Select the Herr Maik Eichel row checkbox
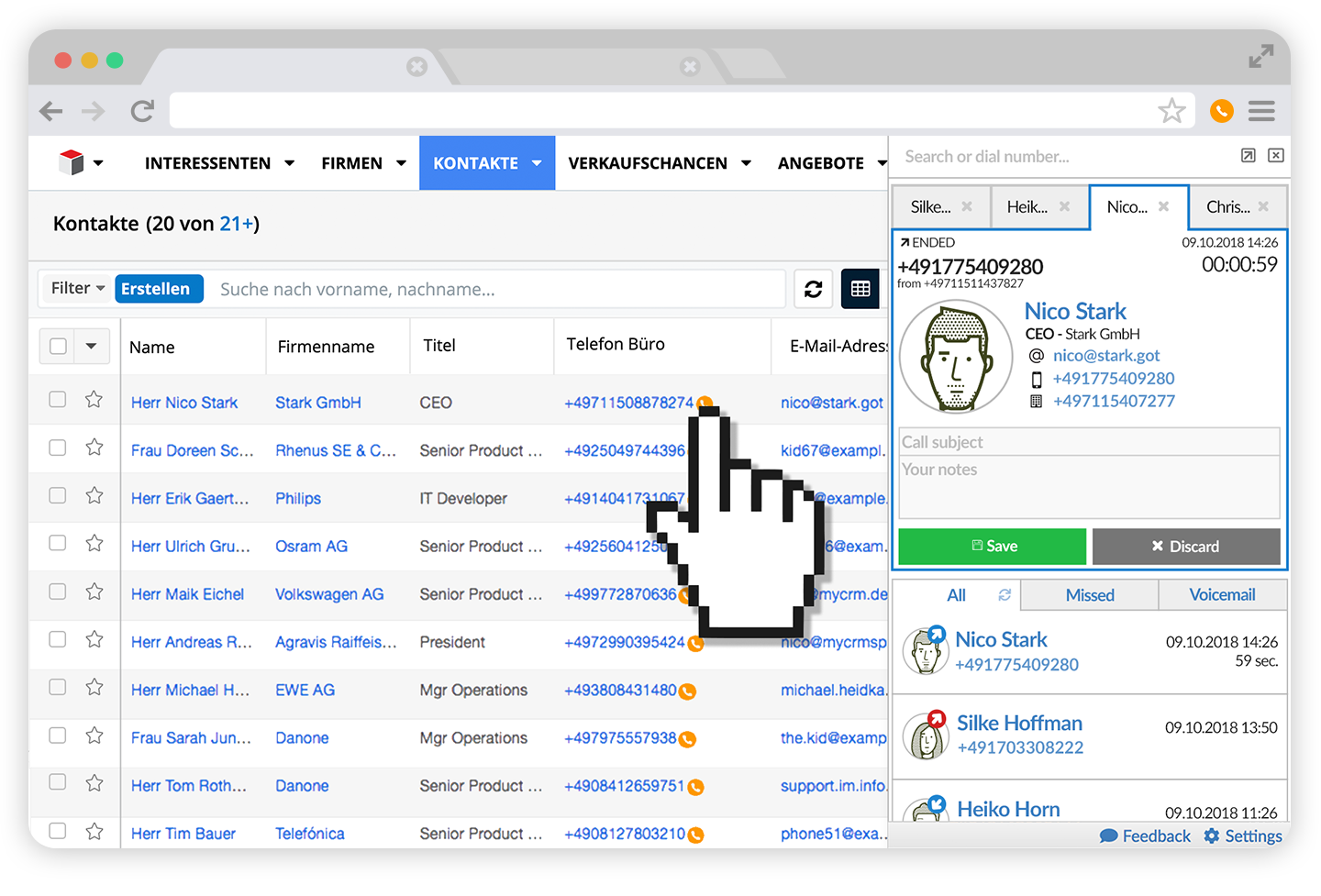 click(x=58, y=592)
